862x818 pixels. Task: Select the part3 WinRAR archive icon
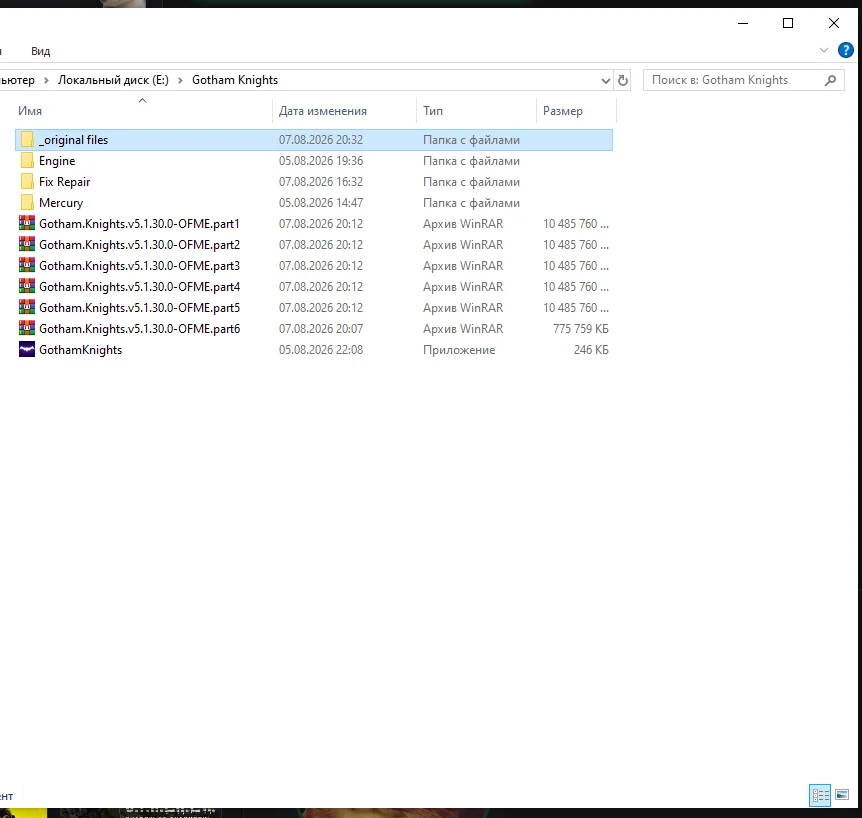coord(27,265)
